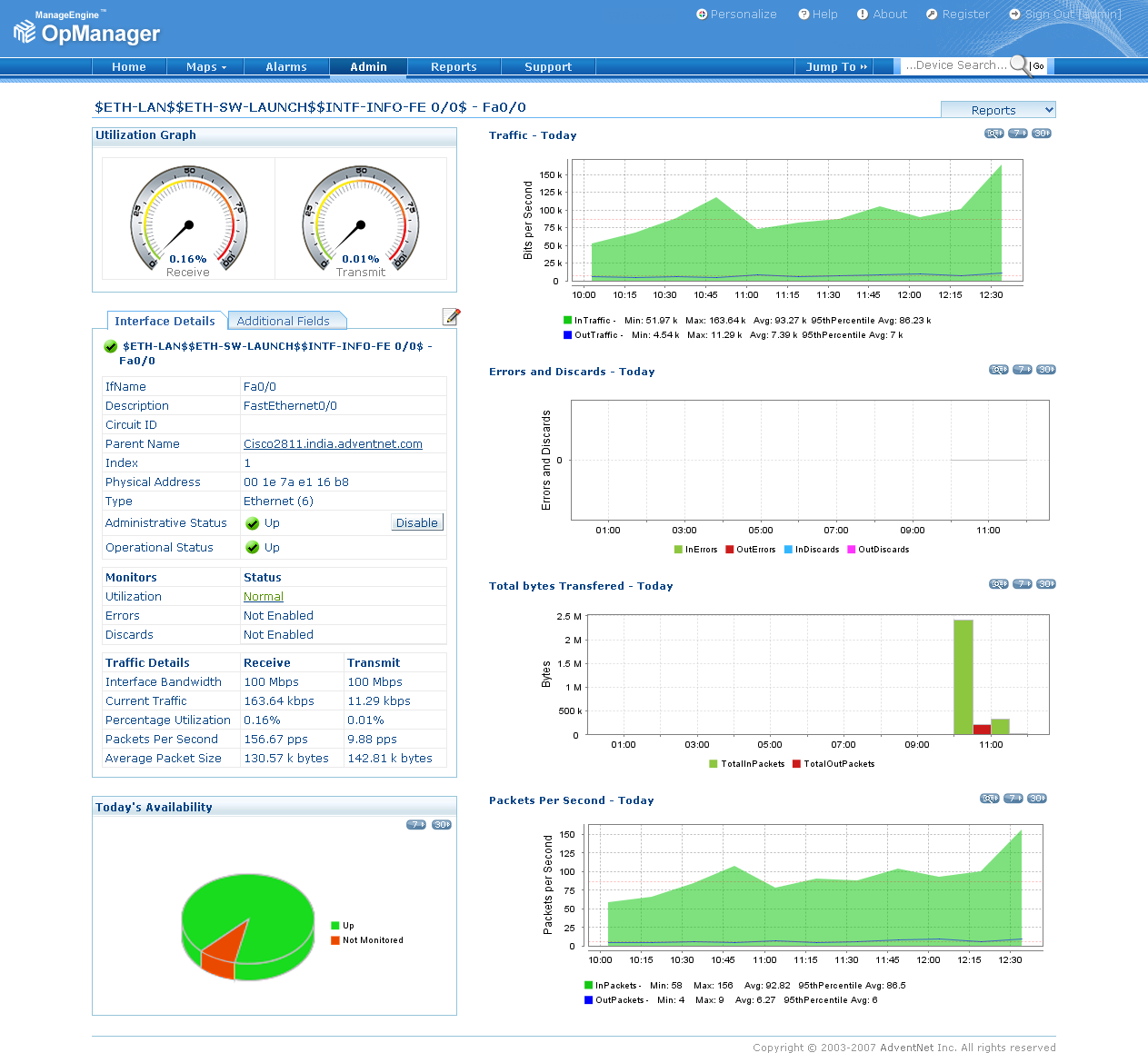The height and width of the screenshot is (1053, 1148).
Task: Click the Administrative Status Up checkmark
Action: pos(253,523)
